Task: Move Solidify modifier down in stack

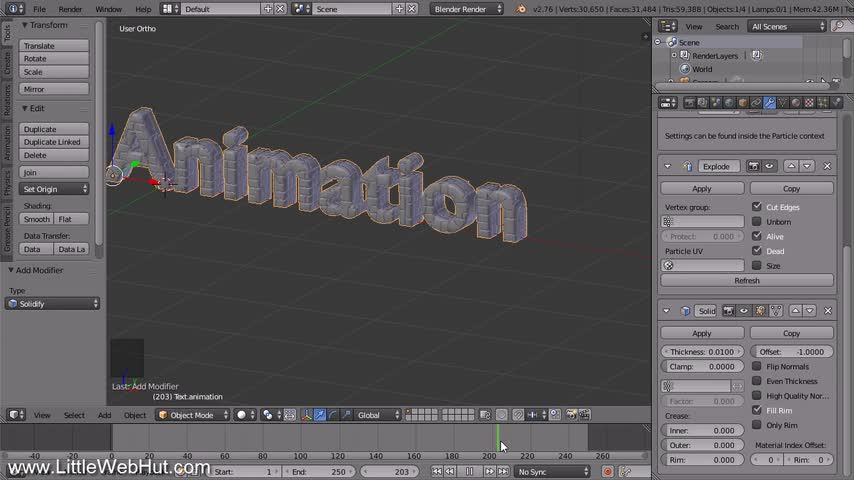Action: 810,311
